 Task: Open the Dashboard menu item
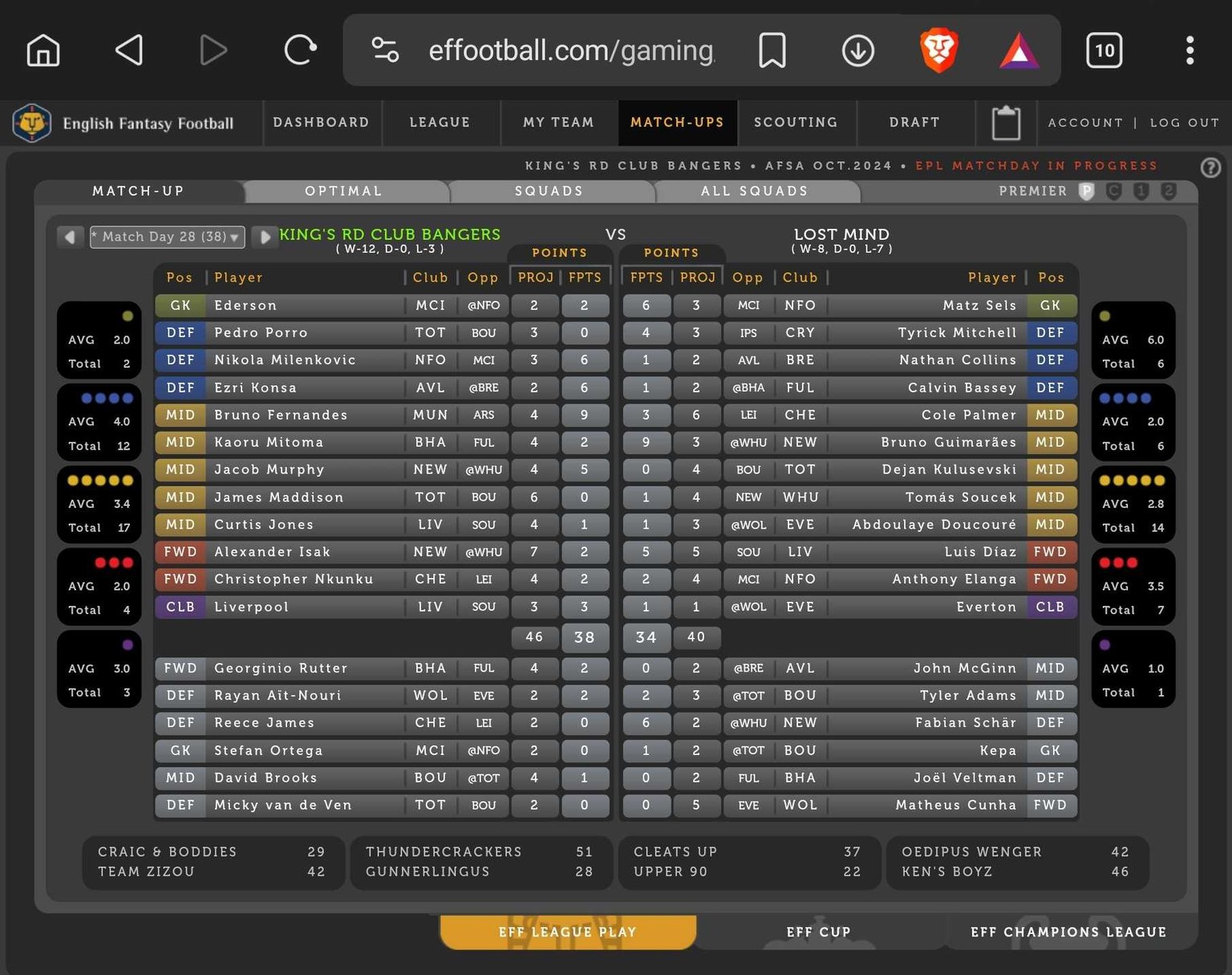click(x=321, y=122)
